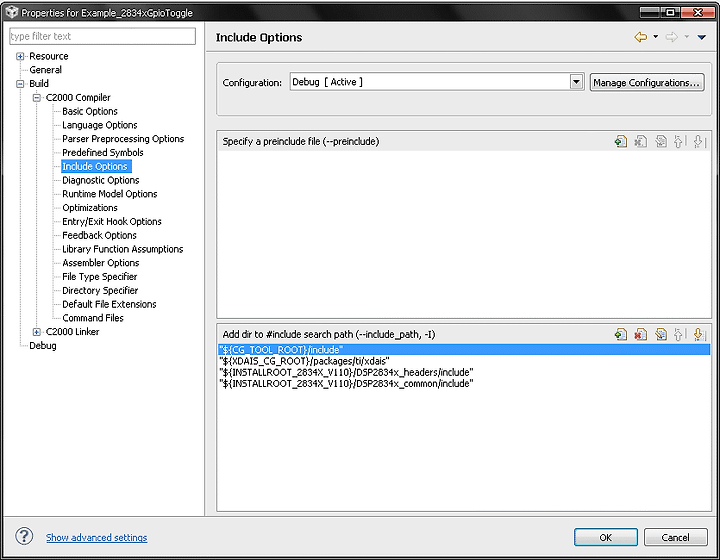Move the selected include path down

click(x=698, y=334)
